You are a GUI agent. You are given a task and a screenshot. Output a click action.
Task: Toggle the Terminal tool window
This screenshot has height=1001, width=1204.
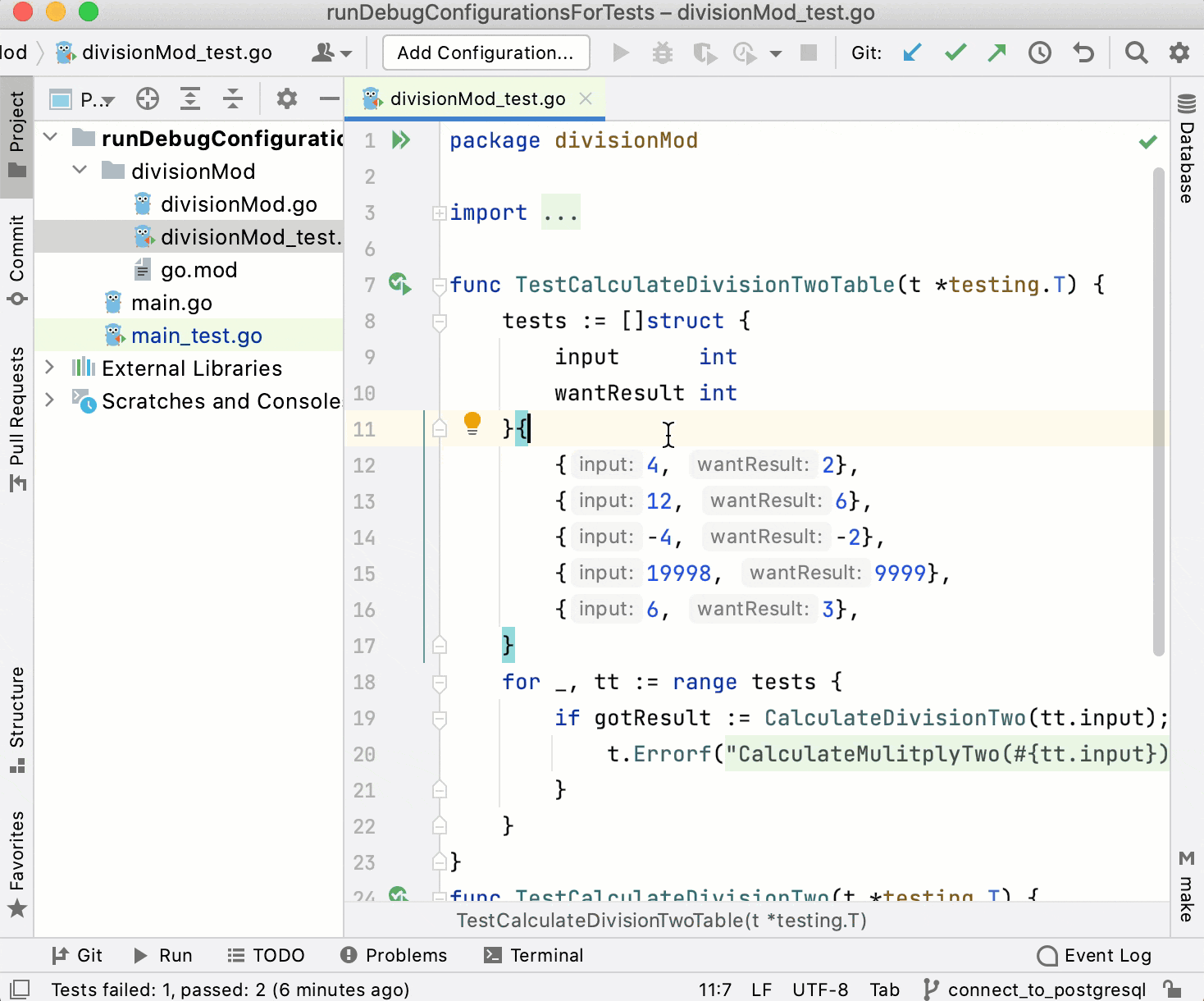point(532,955)
